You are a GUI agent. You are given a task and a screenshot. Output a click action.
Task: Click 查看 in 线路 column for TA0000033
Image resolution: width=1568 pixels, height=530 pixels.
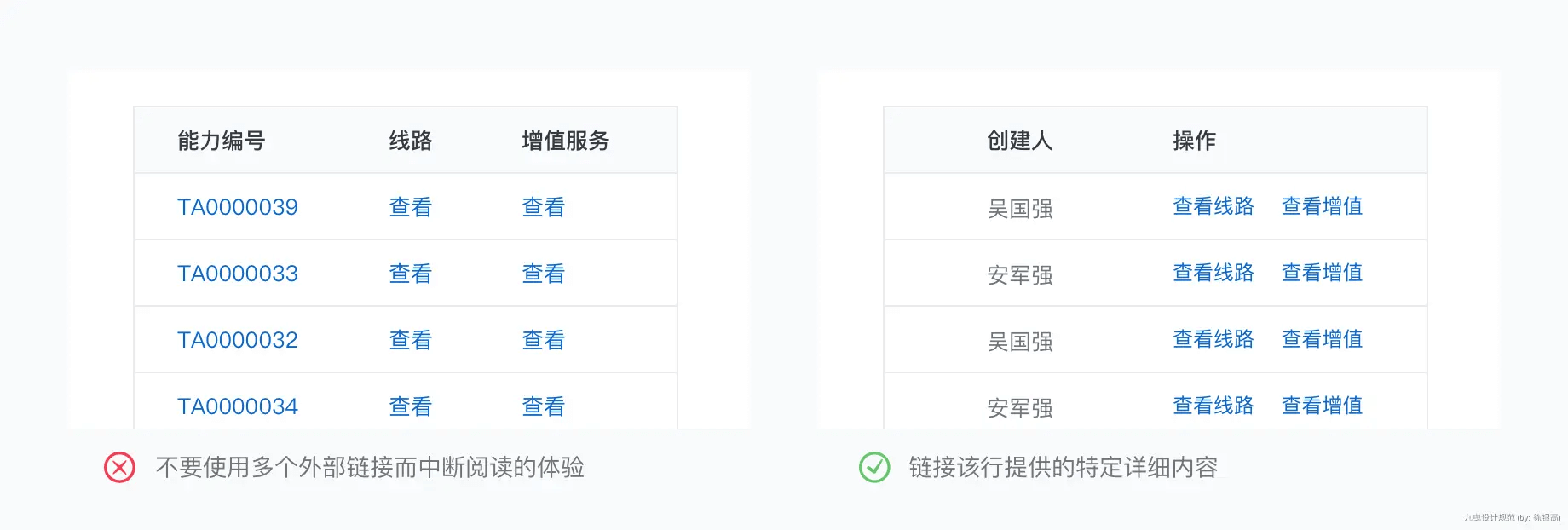point(411,274)
